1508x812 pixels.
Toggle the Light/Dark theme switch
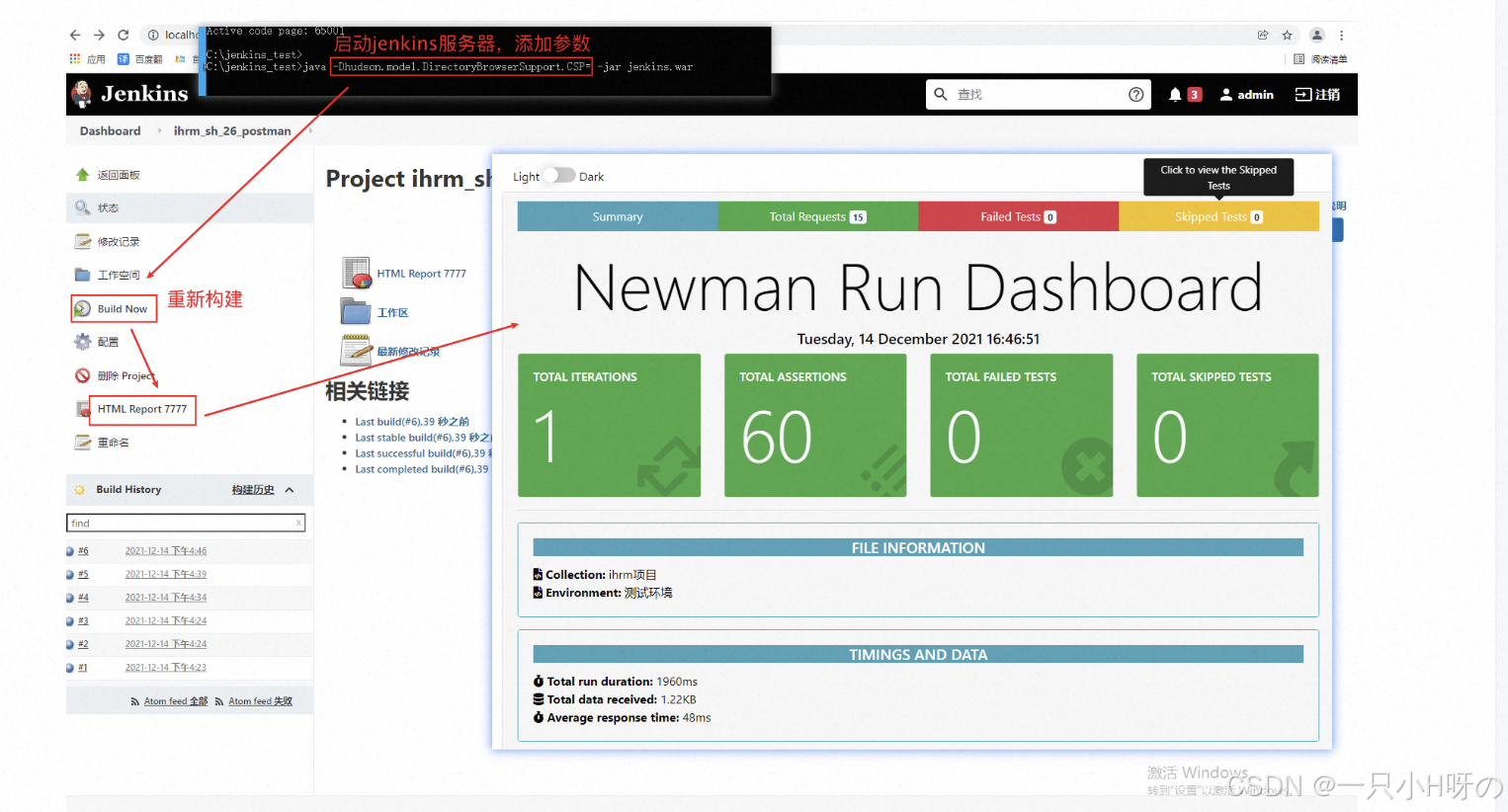click(x=558, y=176)
